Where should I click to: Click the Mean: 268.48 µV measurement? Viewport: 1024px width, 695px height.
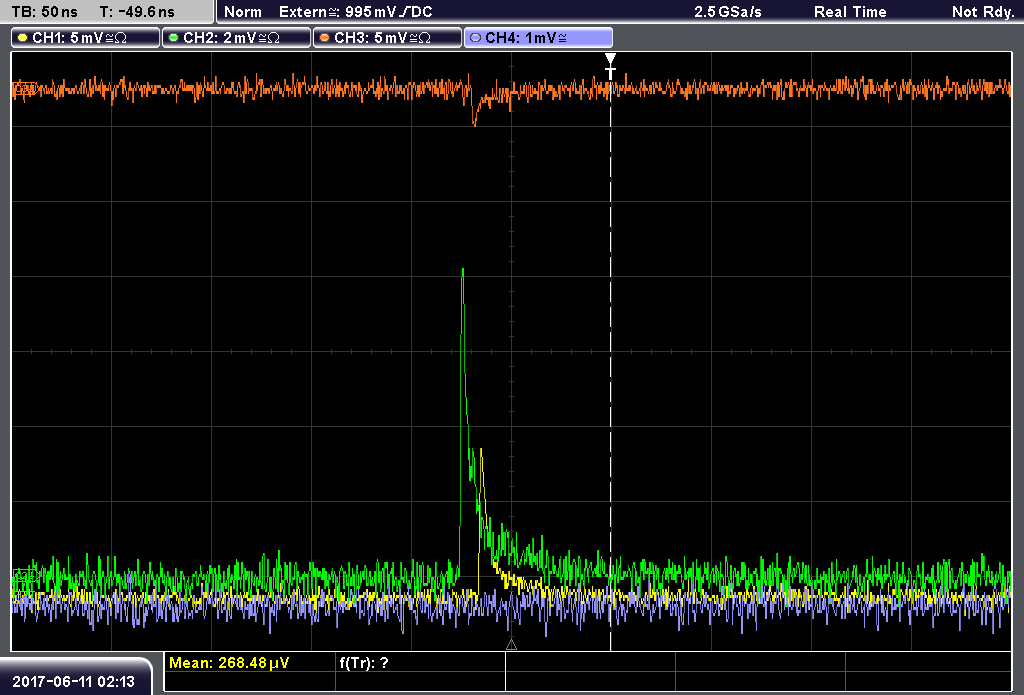229,663
